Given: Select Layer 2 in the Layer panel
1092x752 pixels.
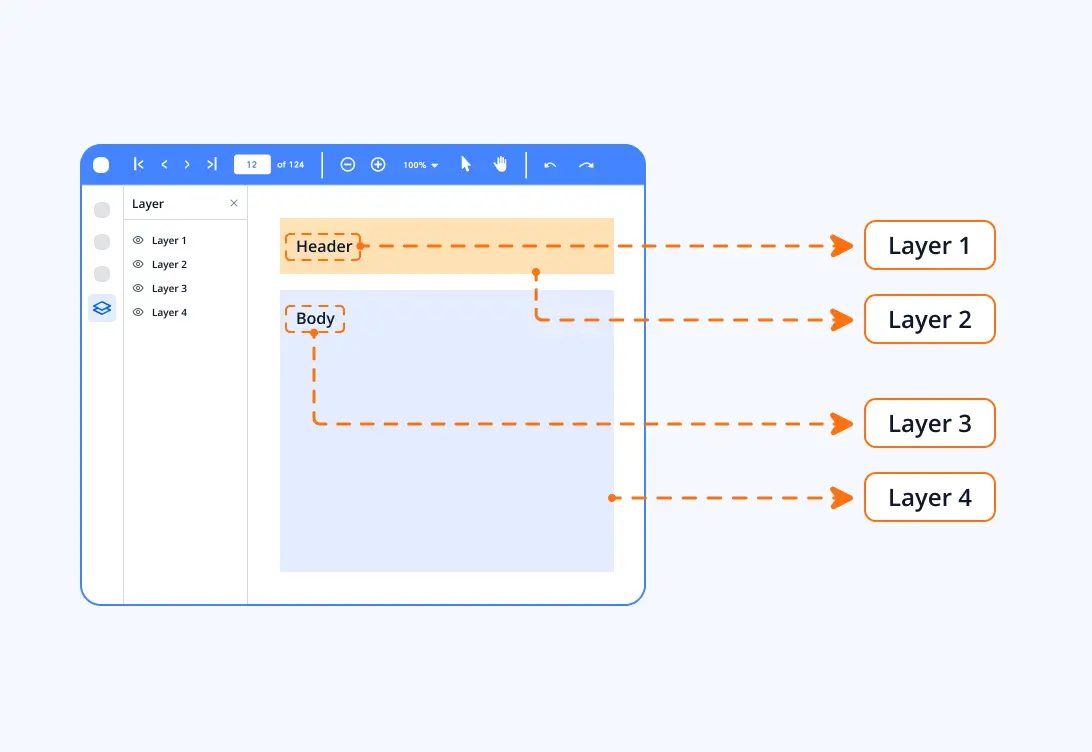Looking at the screenshot, I should pos(171,264).
